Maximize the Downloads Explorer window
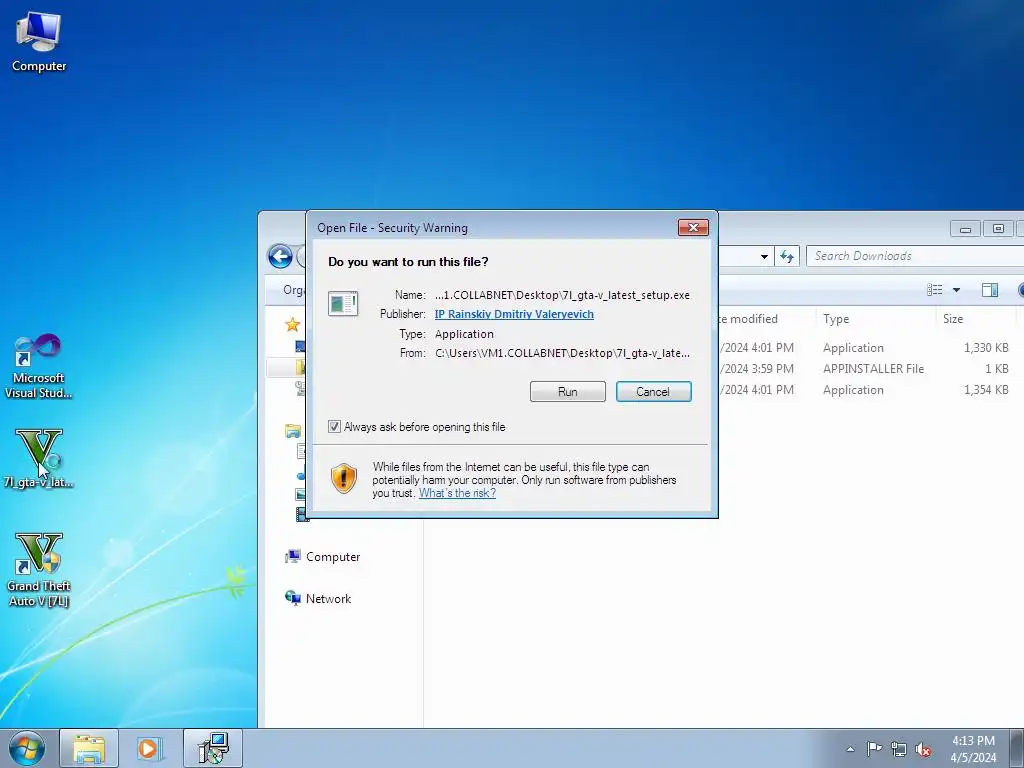Viewport: 1024px width, 768px height. coord(998,229)
